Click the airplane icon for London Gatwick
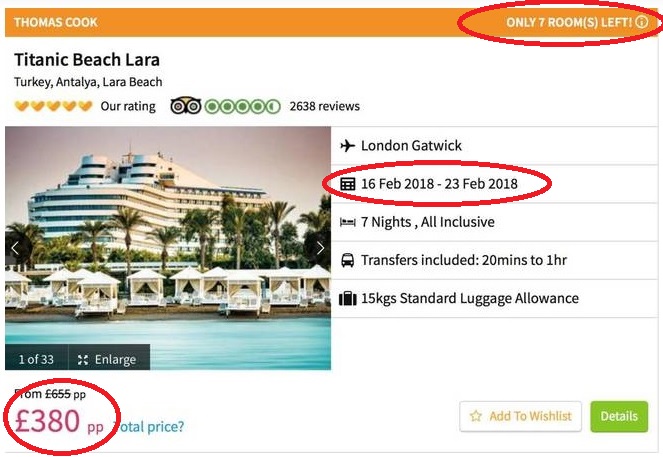 pyautogui.click(x=348, y=146)
